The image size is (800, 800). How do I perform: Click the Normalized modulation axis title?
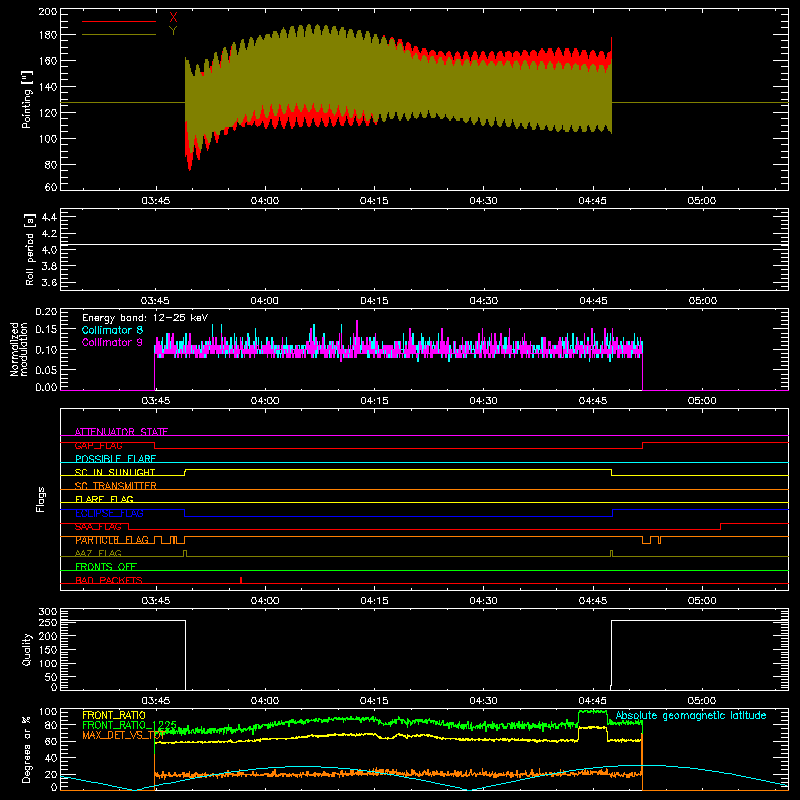[19, 349]
